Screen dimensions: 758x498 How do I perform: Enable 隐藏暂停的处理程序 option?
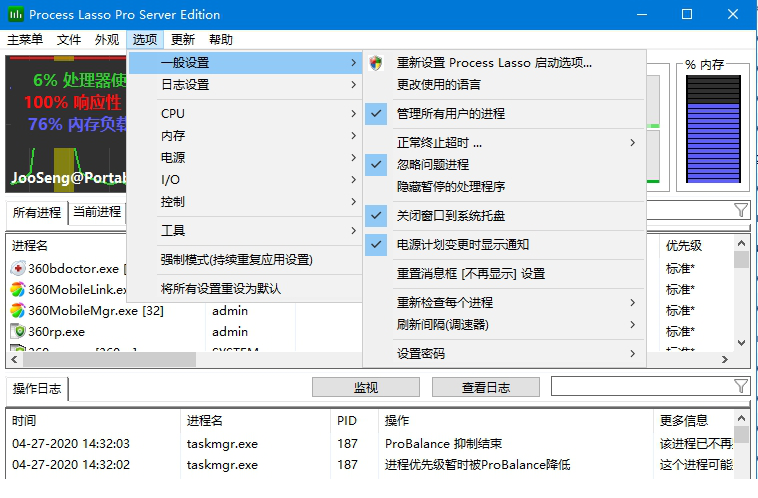(505, 187)
